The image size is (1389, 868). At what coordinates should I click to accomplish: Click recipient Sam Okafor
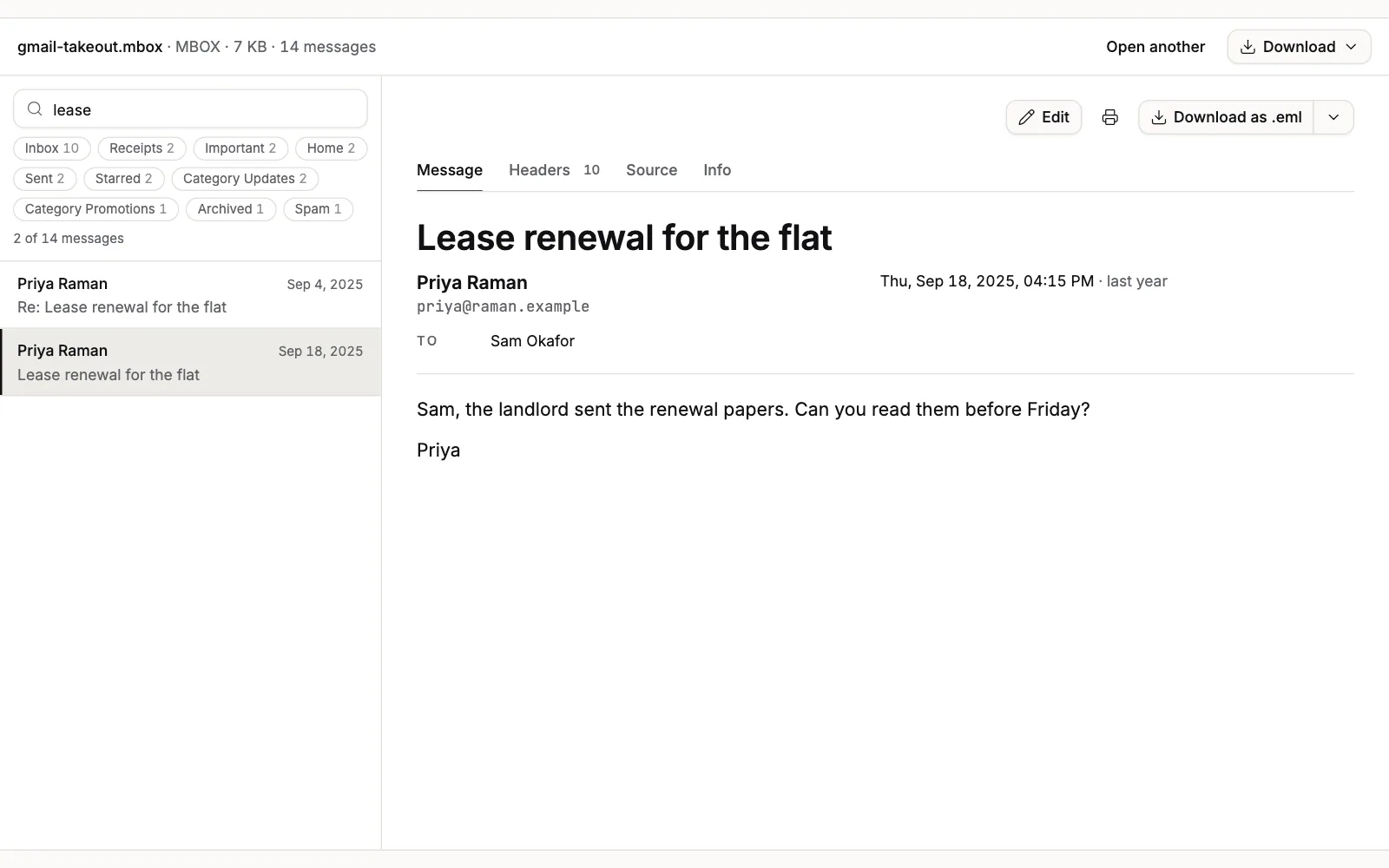tap(532, 341)
